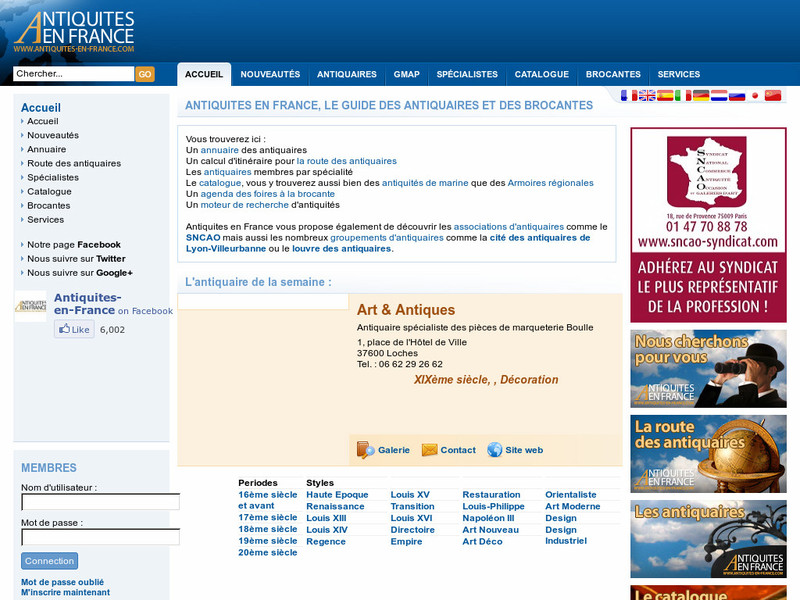Click the Connection button

click(49, 561)
